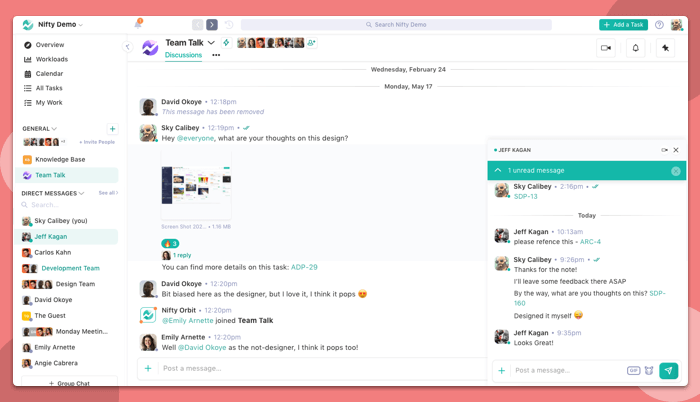Go back with the left arrow button
This screenshot has width=700, height=402.
click(197, 25)
